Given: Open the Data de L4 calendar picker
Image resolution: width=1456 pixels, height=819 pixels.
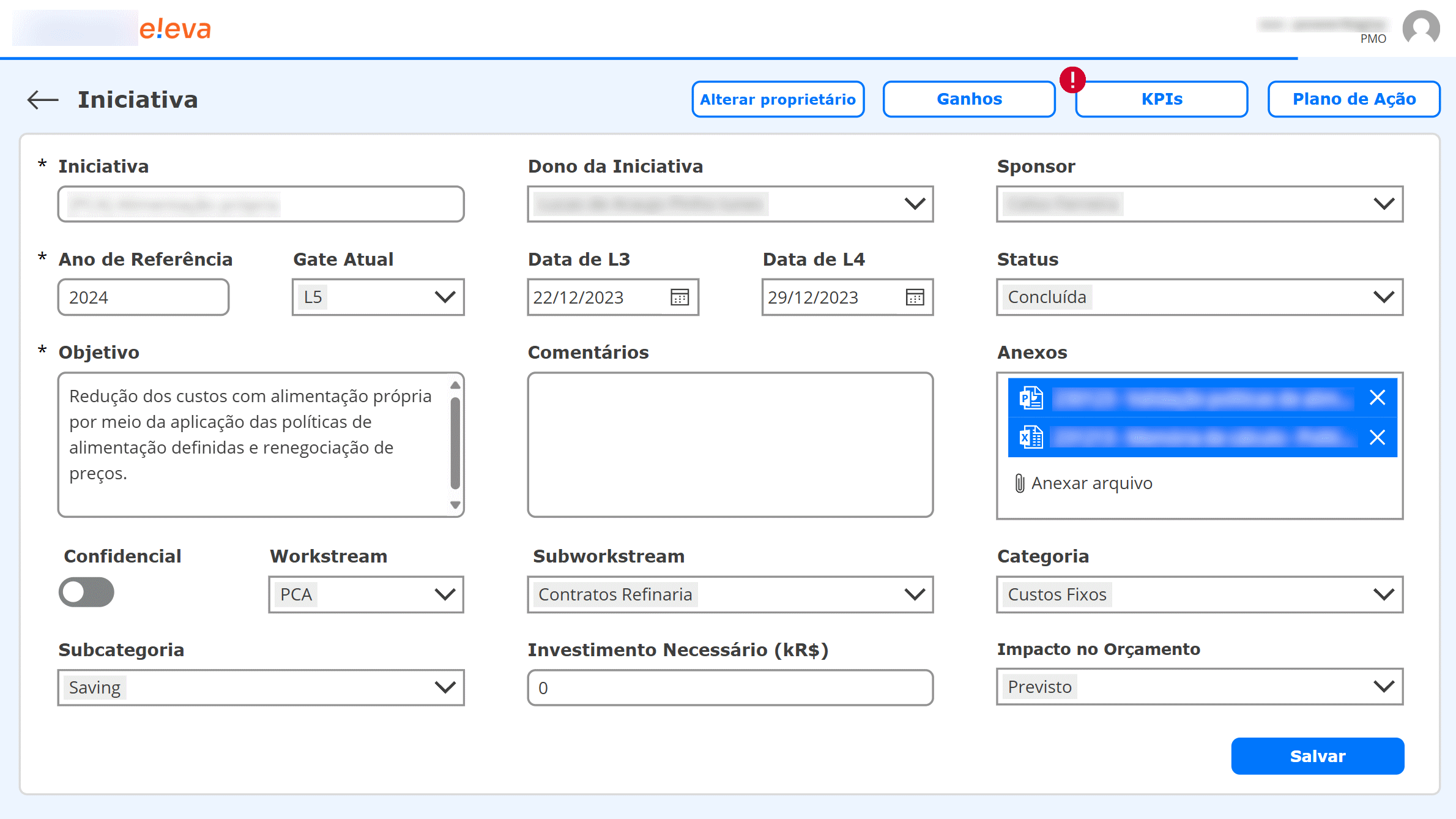Looking at the screenshot, I should [914, 297].
